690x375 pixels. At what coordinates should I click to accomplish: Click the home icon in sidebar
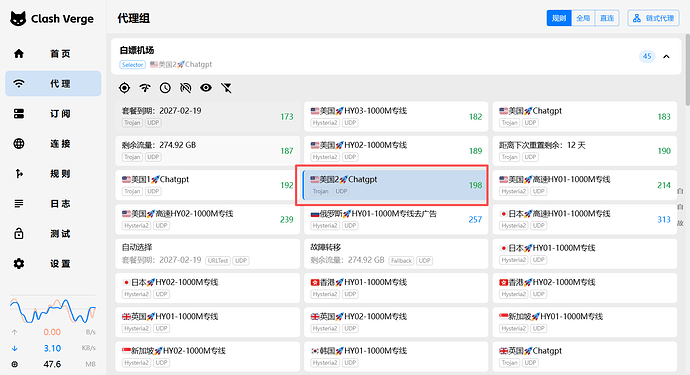click(19, 54)
